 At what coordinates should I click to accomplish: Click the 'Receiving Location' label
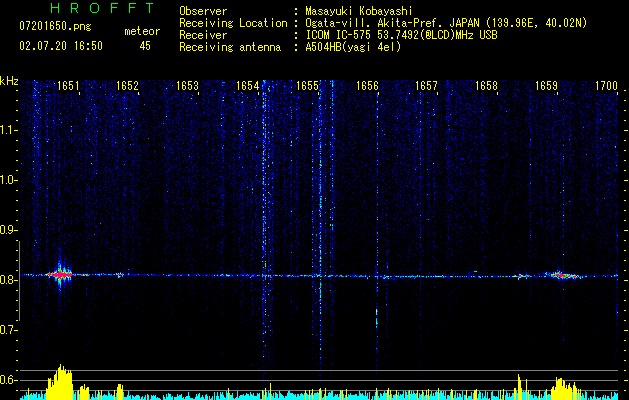233,23
